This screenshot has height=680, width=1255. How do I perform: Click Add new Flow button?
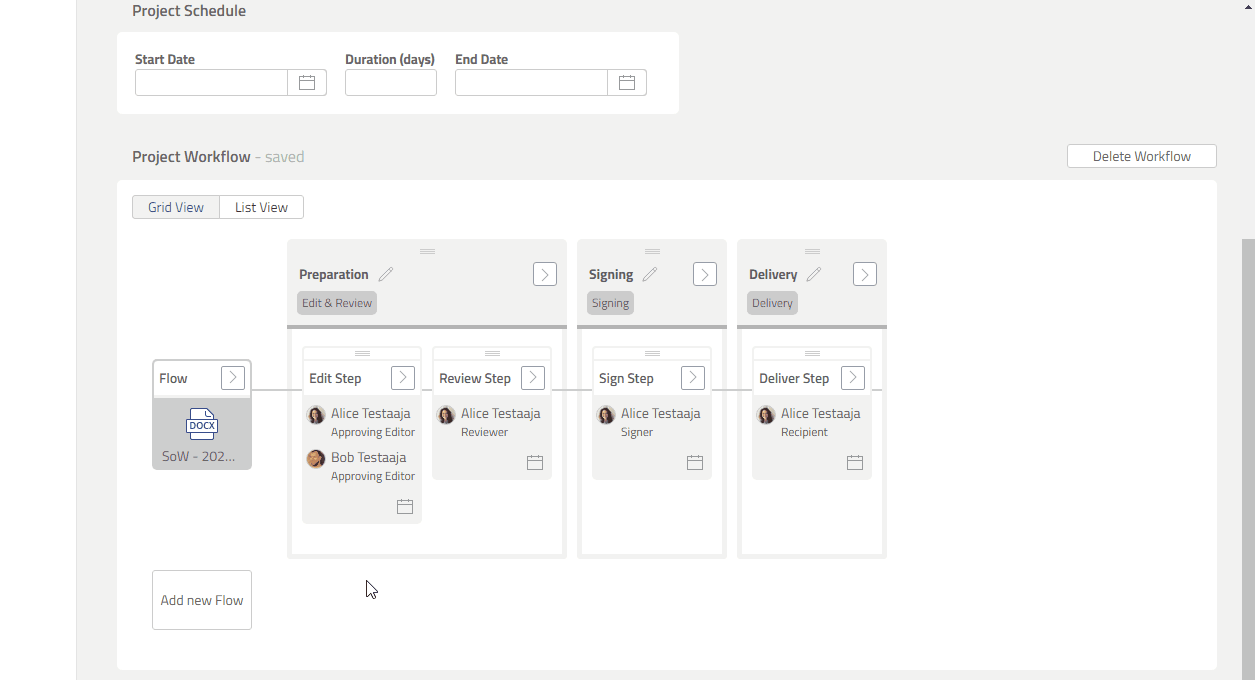pyautogui.click(x=202, y=600)
